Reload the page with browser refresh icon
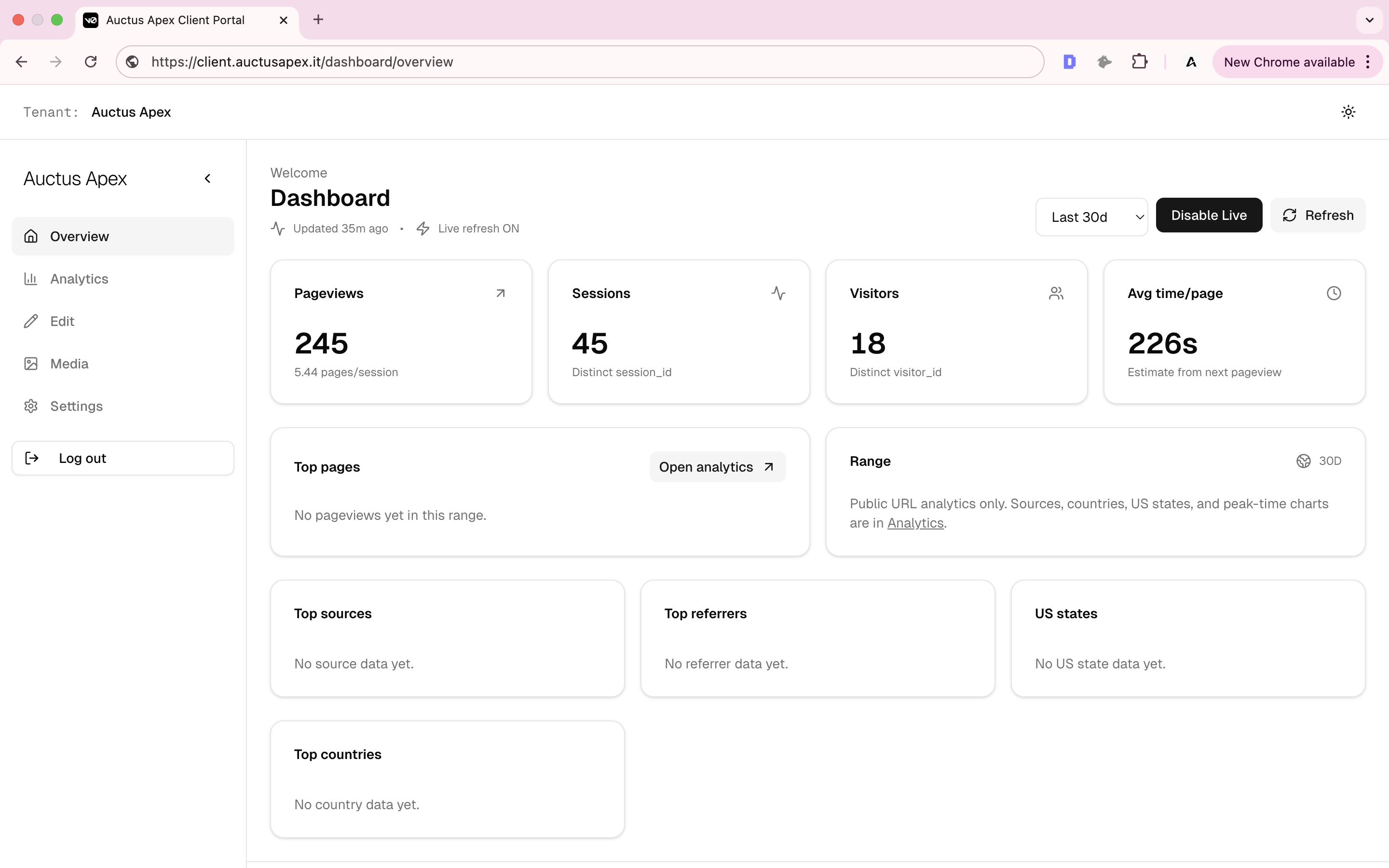Screen dimensions: 1389x868 [x=91, y=62]
